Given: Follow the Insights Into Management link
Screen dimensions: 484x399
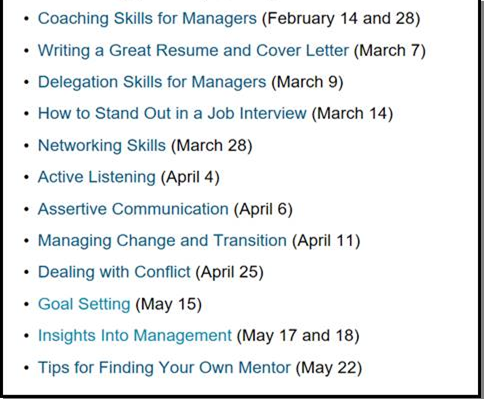Looking at the screenshot, I should (135, 335).
